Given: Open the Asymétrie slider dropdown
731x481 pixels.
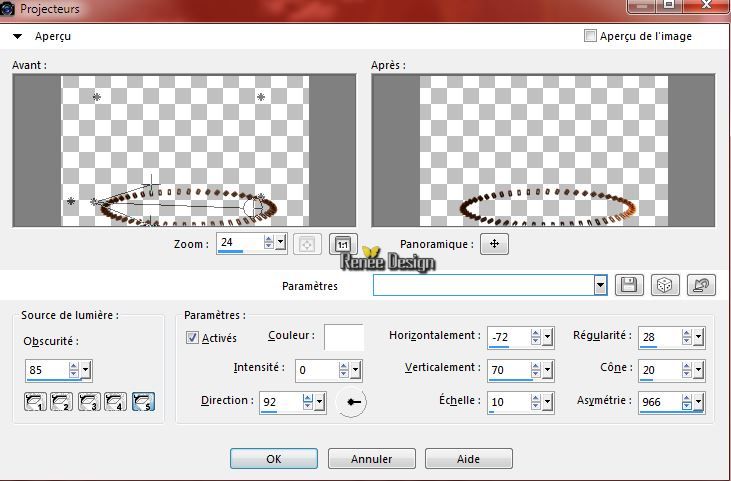Looking at the screenshot, I should (698, 402).
